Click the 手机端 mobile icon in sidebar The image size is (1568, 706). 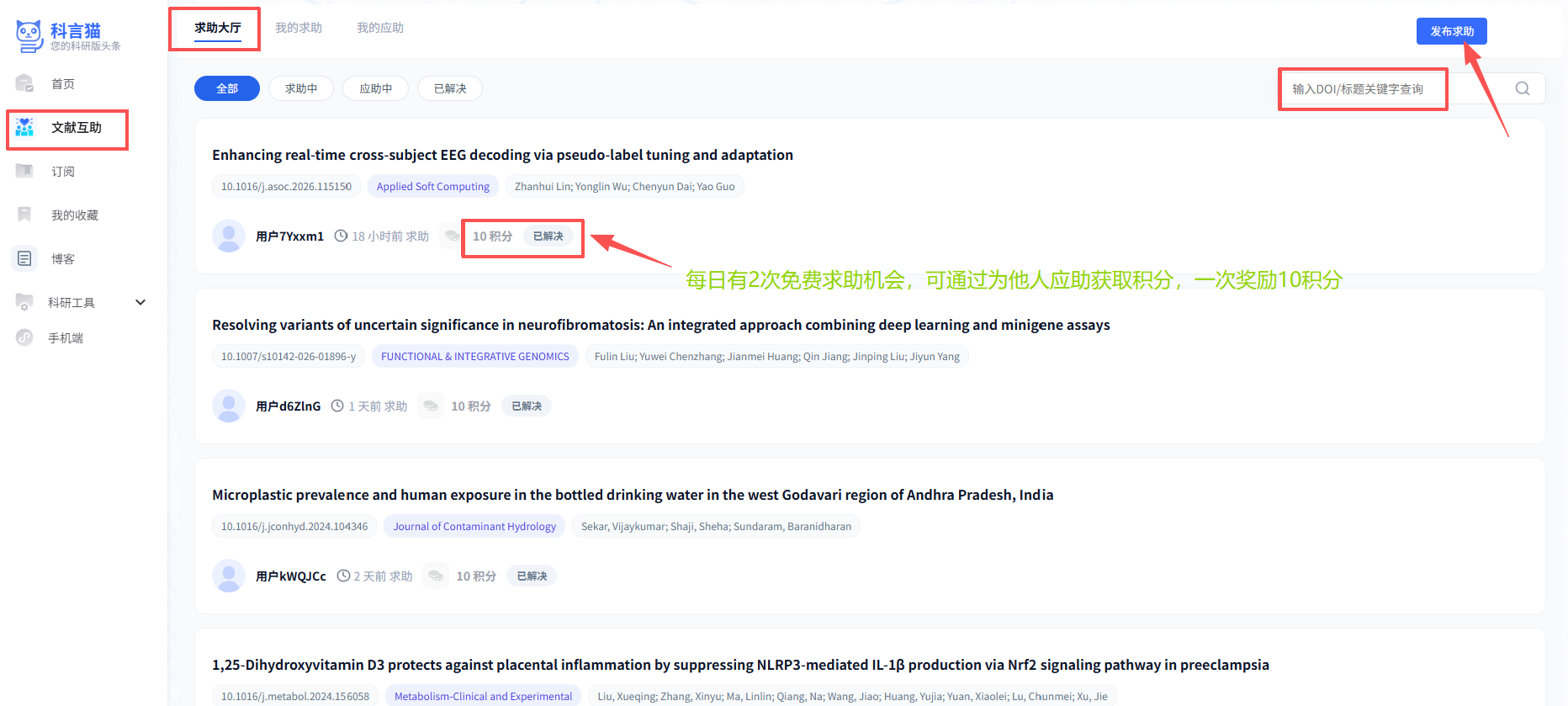tap(24, 337)
